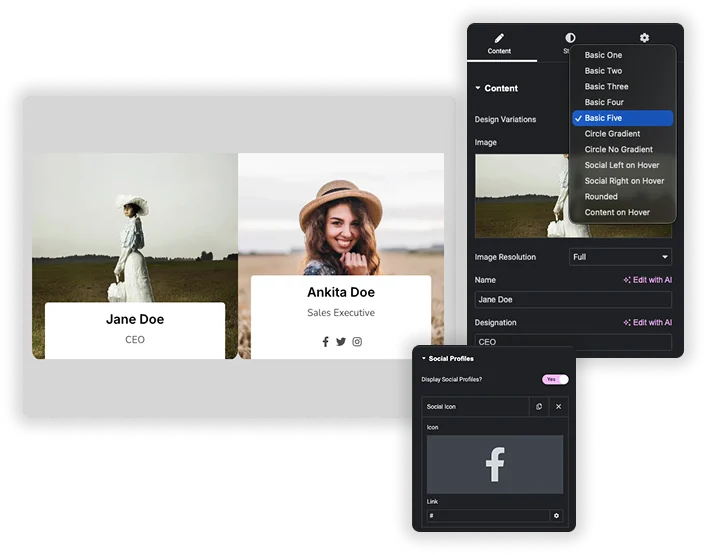Choose Social Left on Hover option
Screen dimensions: 713x555
click(x=622, y=165)
